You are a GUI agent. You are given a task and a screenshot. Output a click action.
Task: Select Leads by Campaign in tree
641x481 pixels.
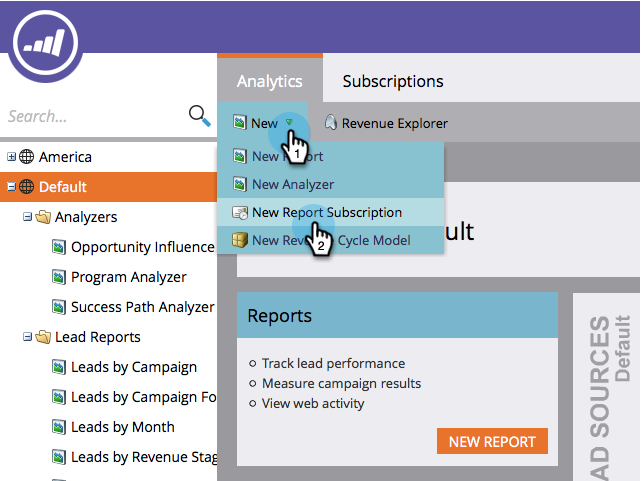134,367
